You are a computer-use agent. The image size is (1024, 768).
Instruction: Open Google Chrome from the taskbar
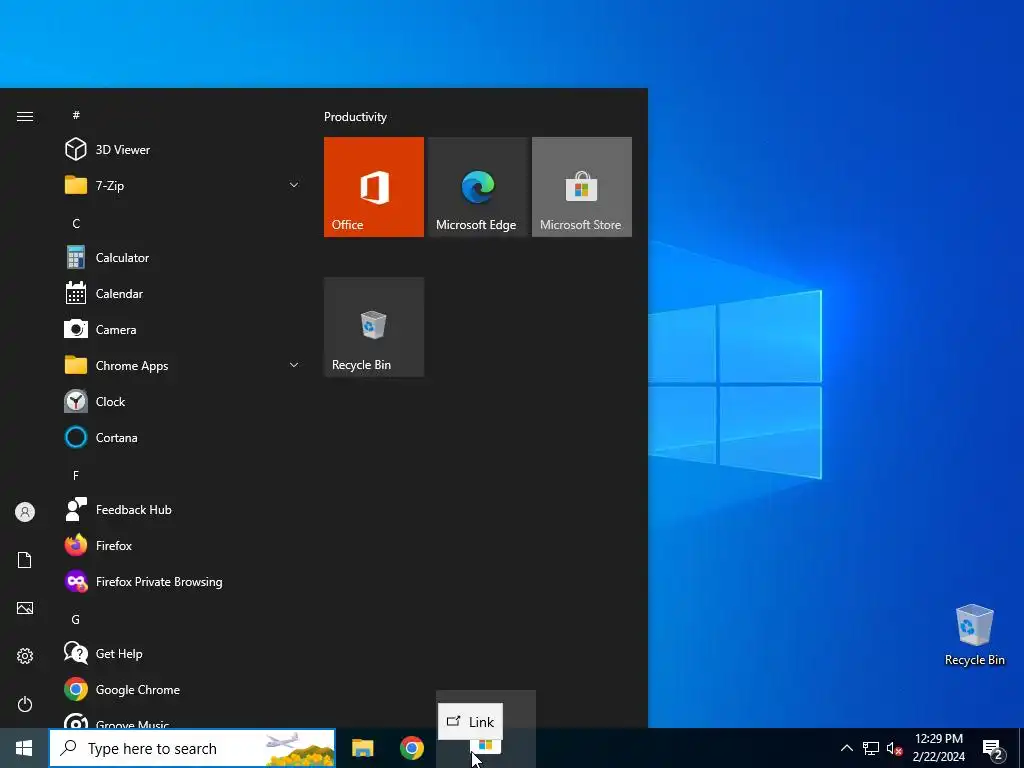[411, 748]
